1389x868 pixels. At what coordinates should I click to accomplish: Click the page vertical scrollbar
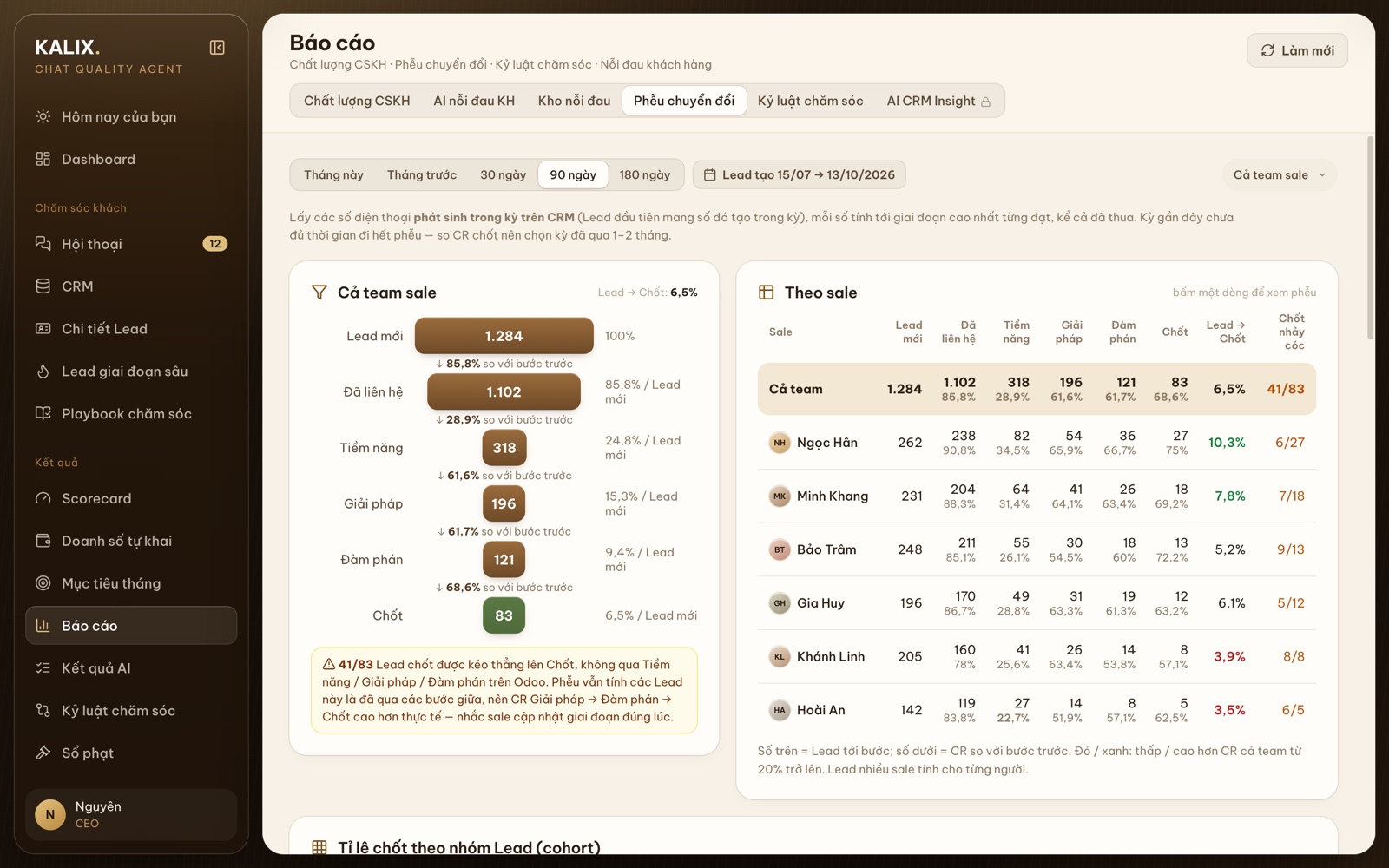pyautogui.click(x=1370, y=238)
